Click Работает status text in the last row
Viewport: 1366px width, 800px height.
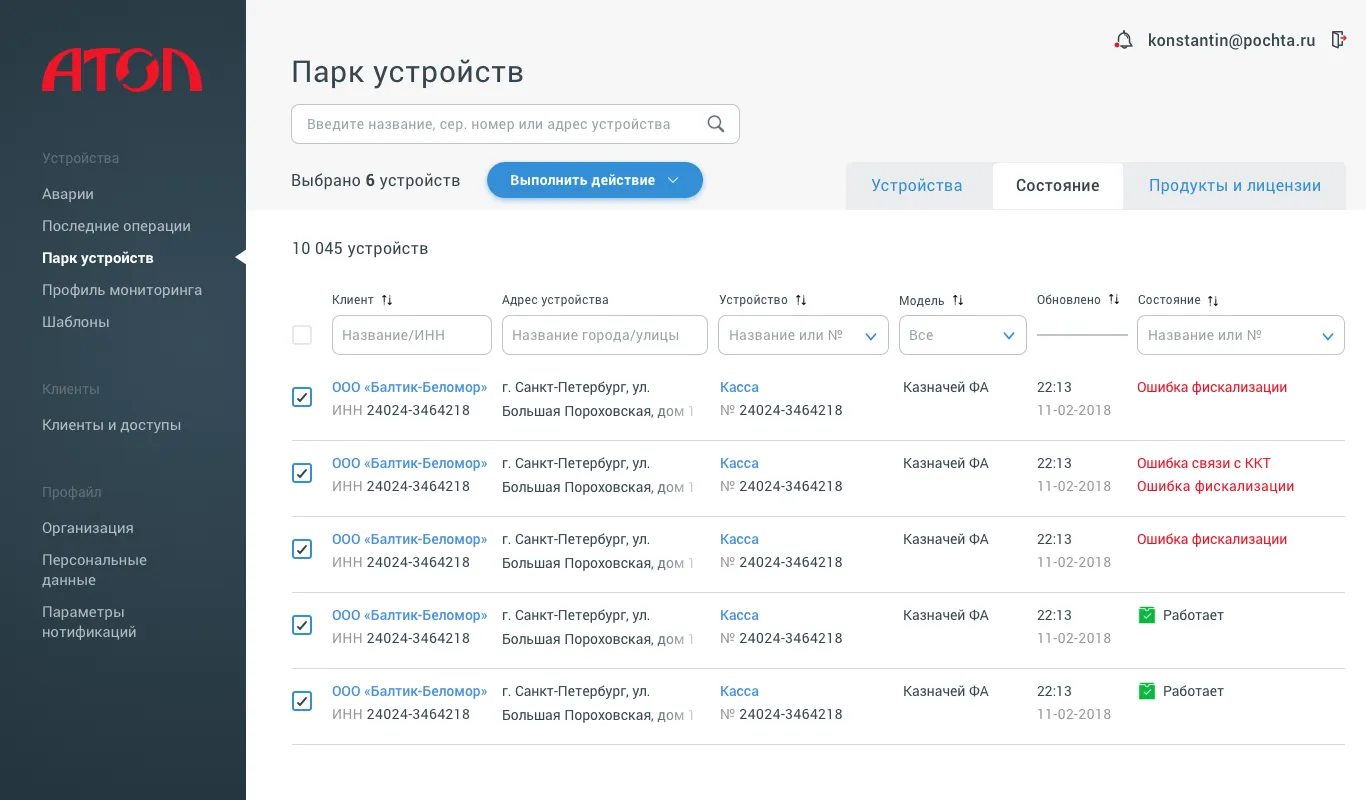tap(1193, 691)
